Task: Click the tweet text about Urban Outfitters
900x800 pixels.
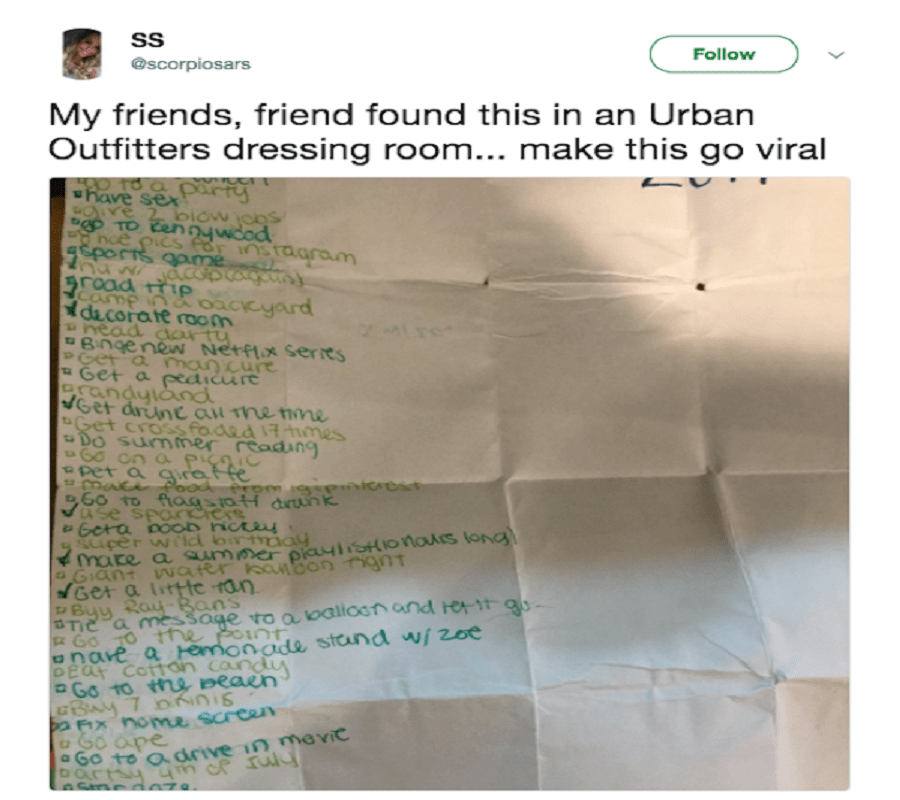Action: 437,131
